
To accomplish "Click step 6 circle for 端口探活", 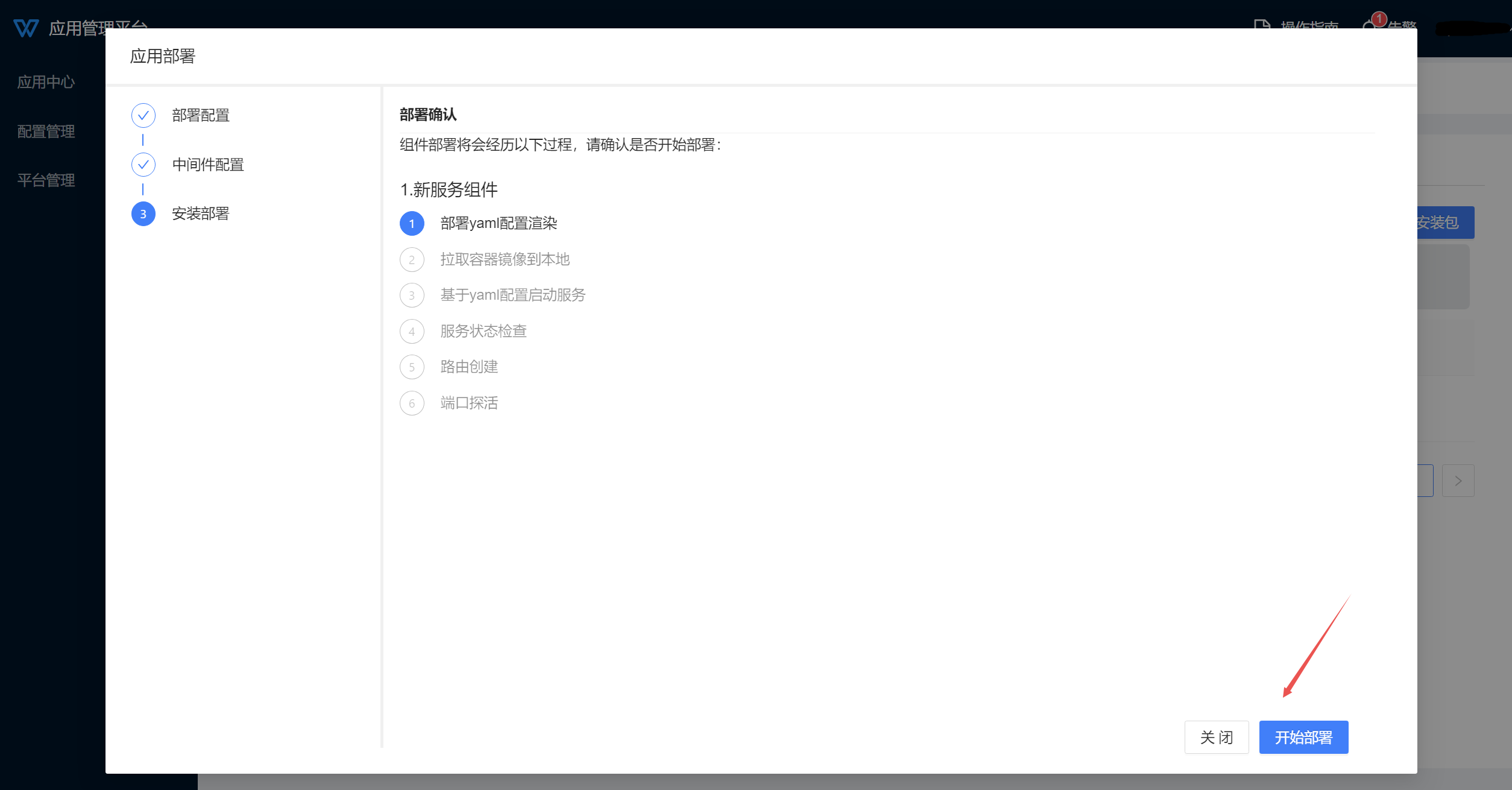I will click(412, 403).
